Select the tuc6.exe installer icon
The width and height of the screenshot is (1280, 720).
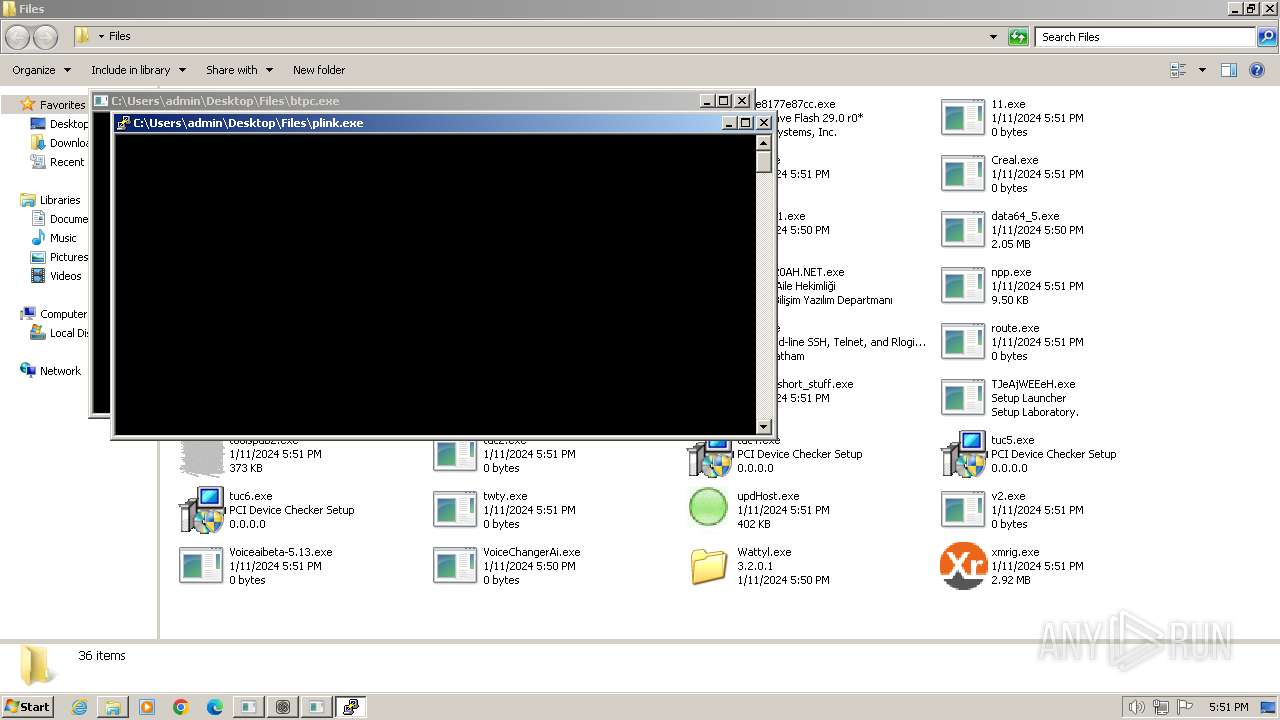click(x=201, y=510)
